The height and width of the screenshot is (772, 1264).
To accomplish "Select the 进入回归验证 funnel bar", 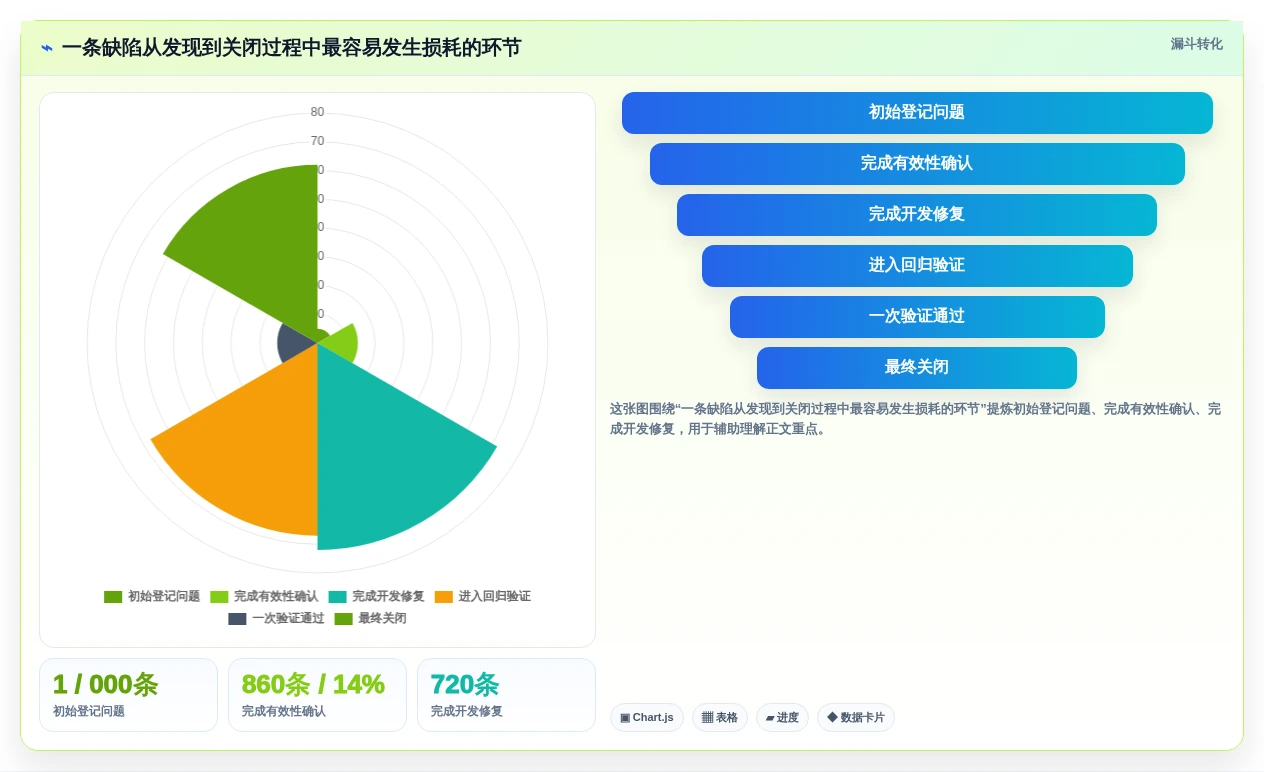I will [x=917, y=266].
